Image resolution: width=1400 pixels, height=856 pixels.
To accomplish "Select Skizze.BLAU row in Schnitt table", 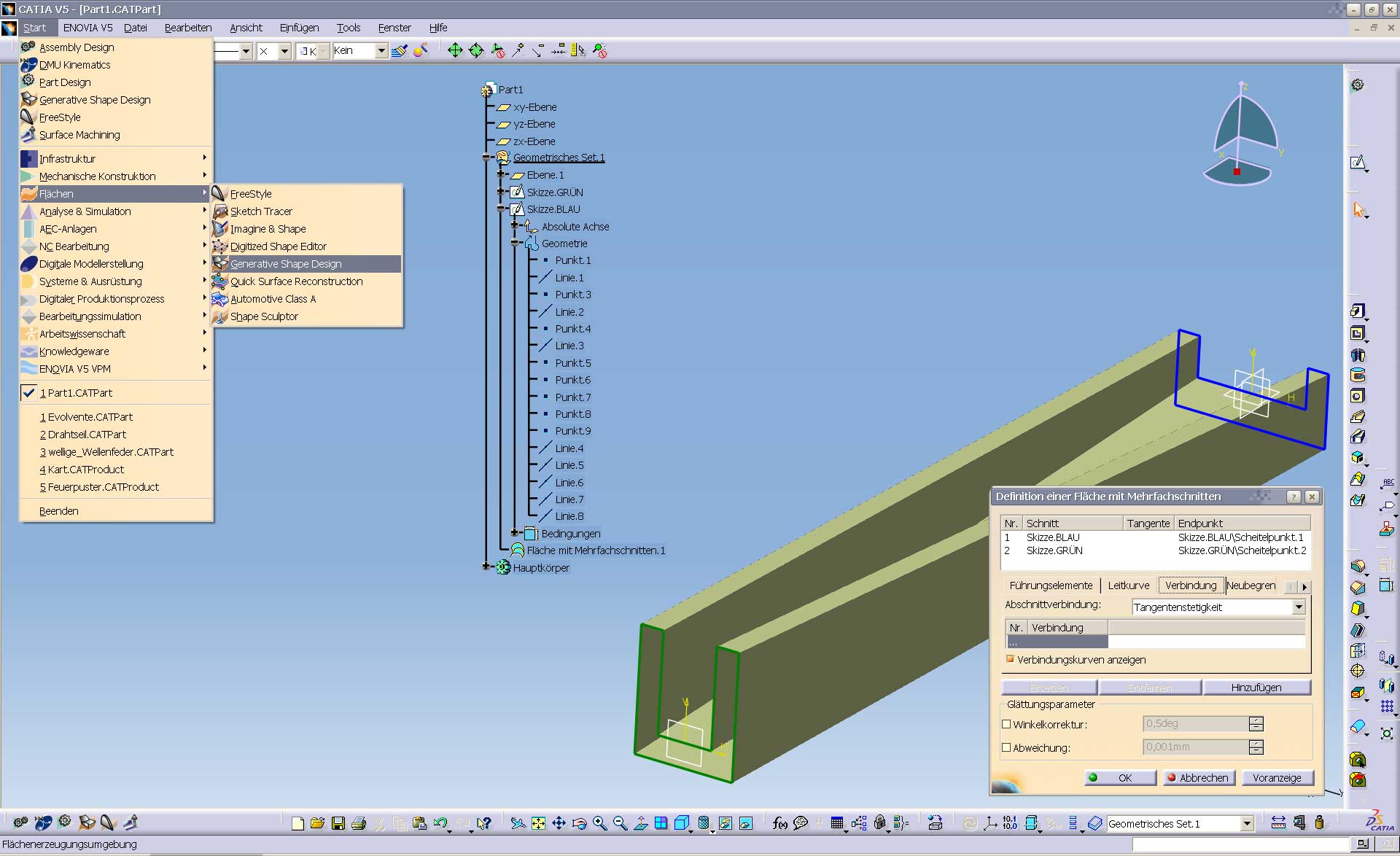I will (x=1155, y=537).
